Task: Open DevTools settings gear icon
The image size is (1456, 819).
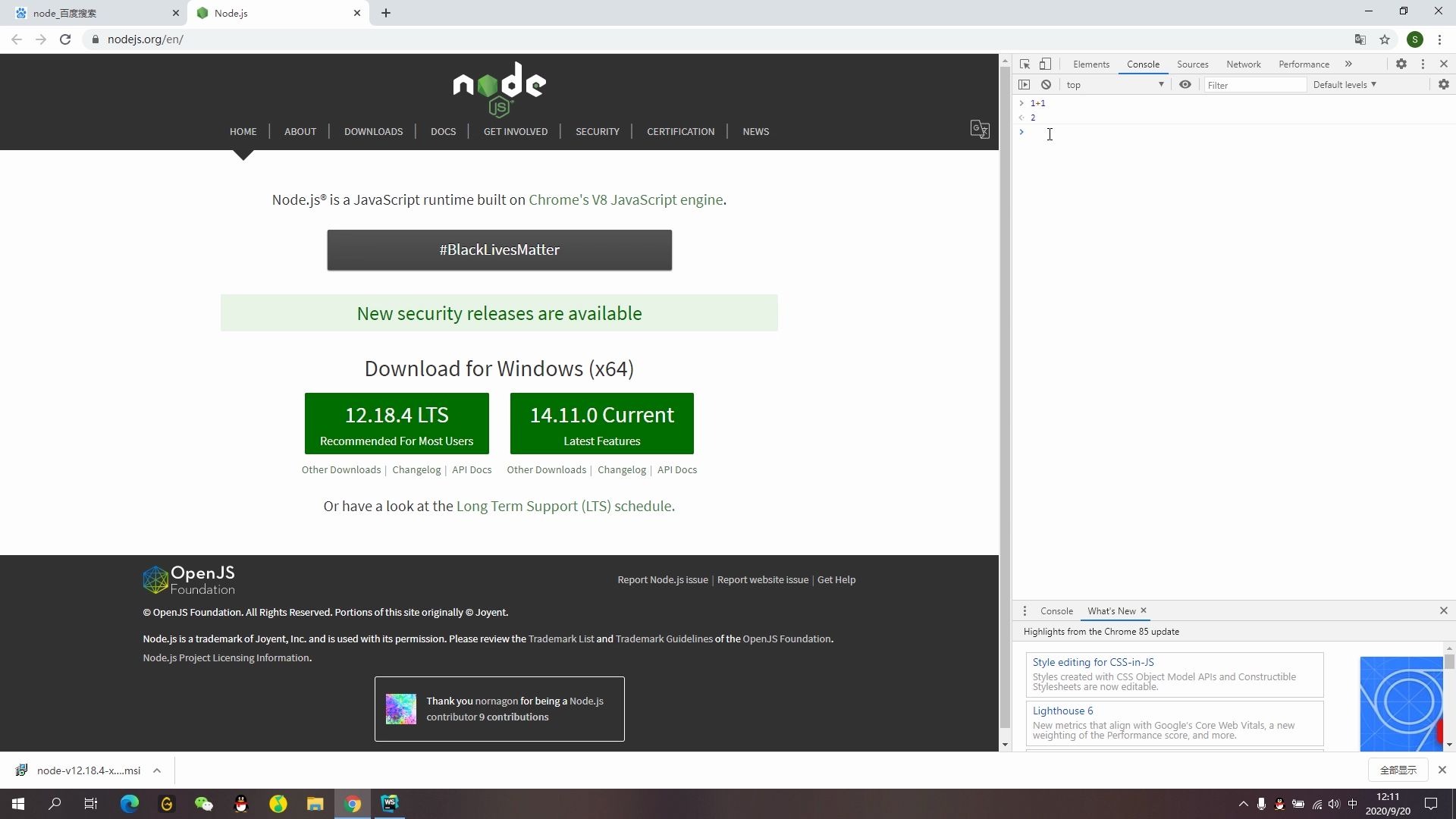Action: (x=1401, y=64)
